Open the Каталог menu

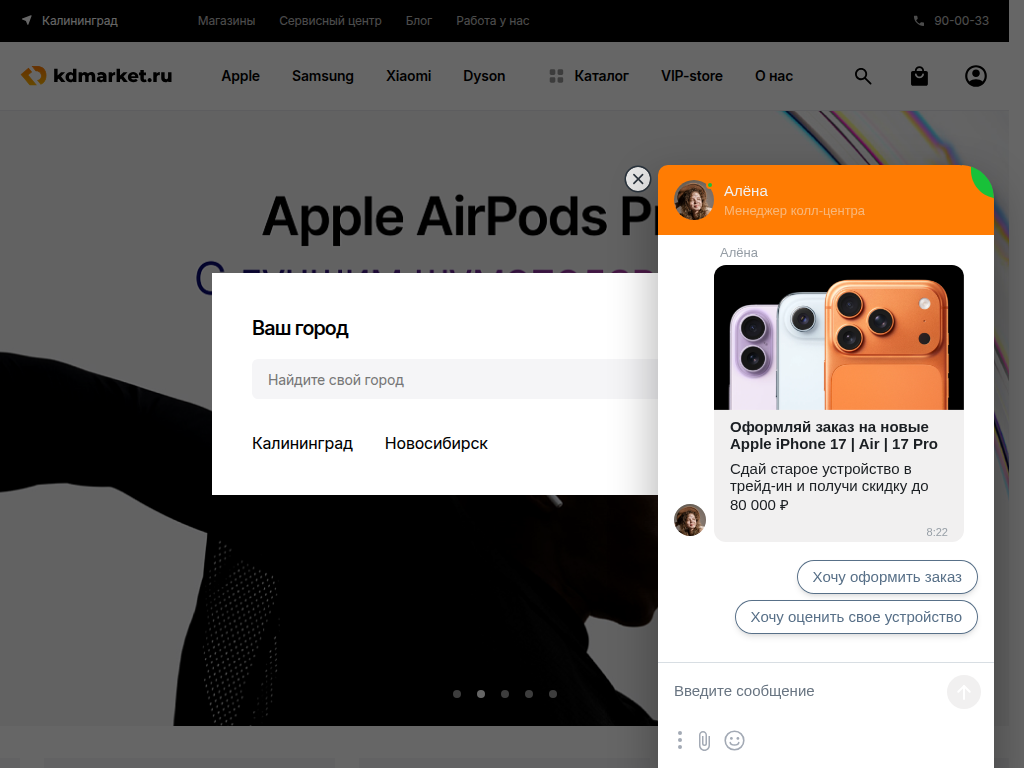tap(589, 76)
